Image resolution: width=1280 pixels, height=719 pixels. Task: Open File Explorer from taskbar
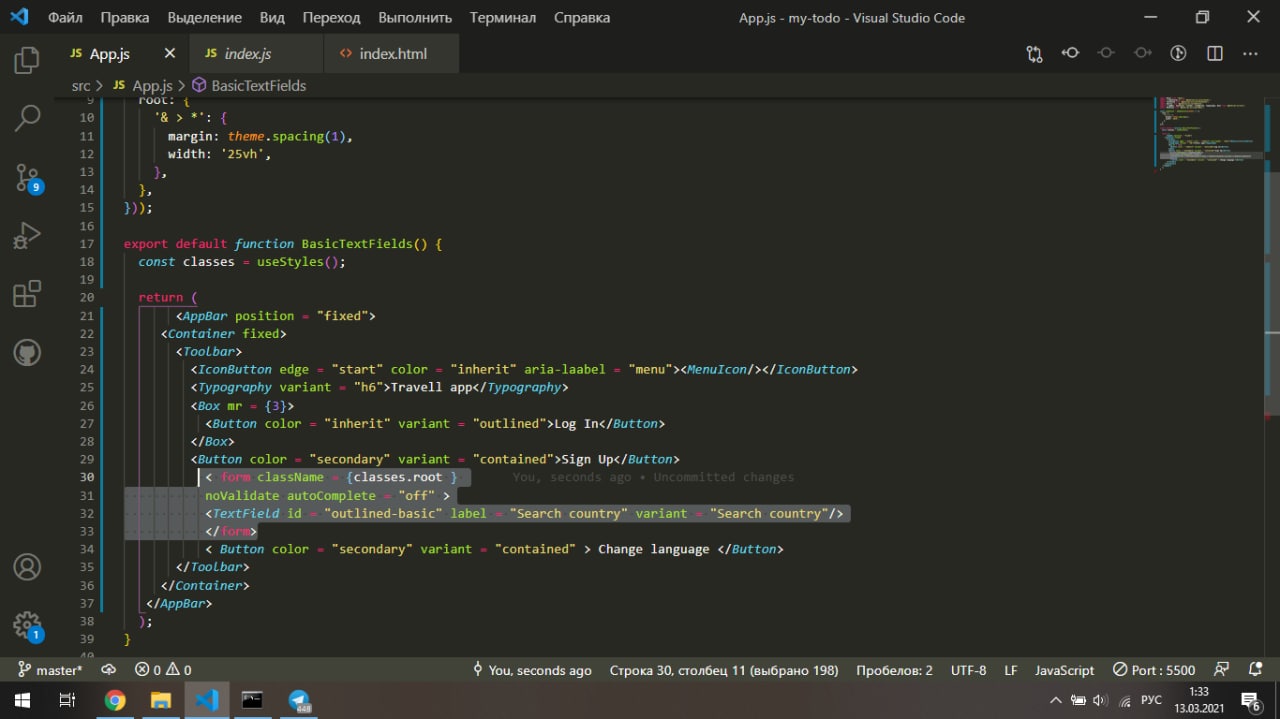pos(161,700)
